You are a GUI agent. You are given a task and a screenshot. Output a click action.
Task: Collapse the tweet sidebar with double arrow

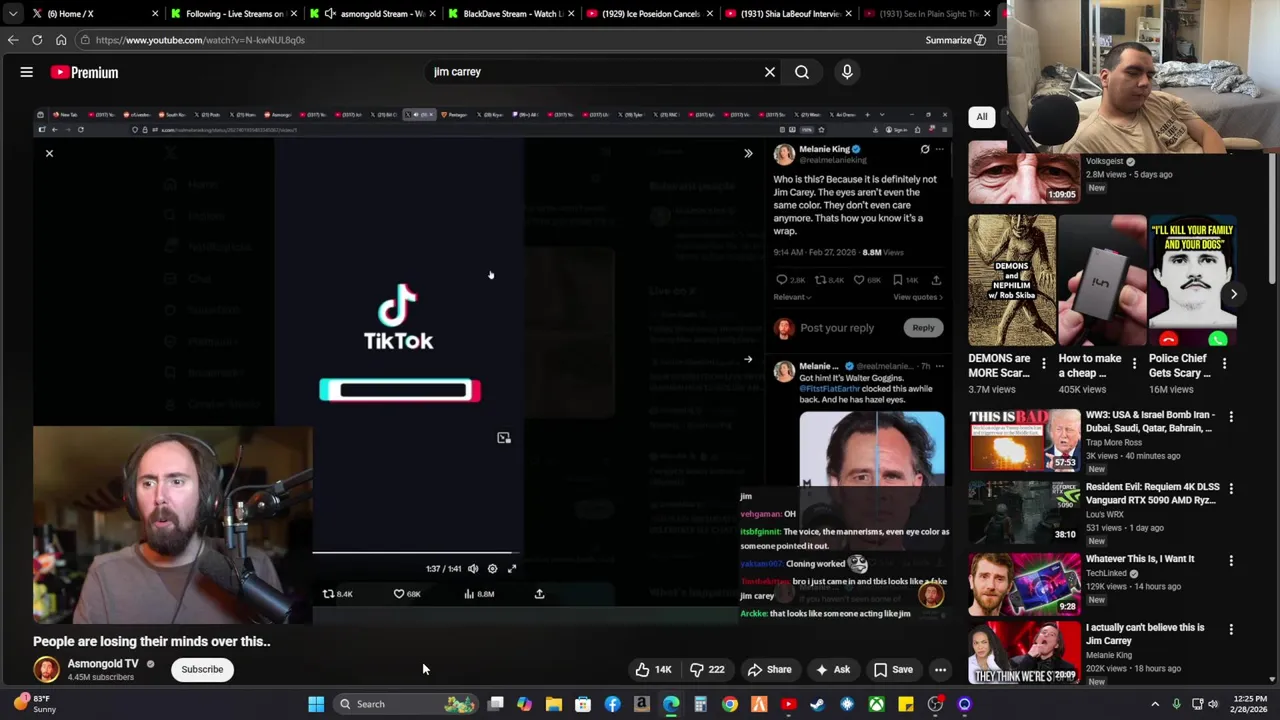click(x=748, y=153)
